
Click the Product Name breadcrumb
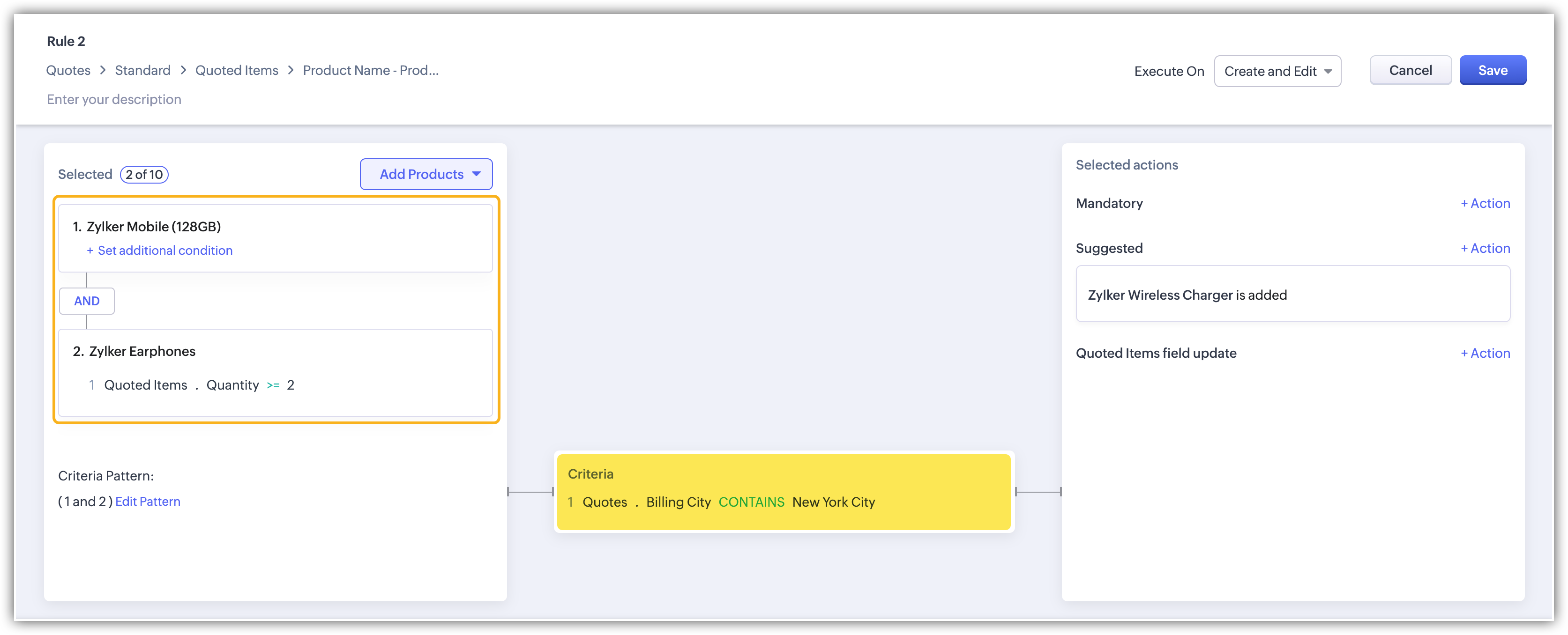coord(370,71)
